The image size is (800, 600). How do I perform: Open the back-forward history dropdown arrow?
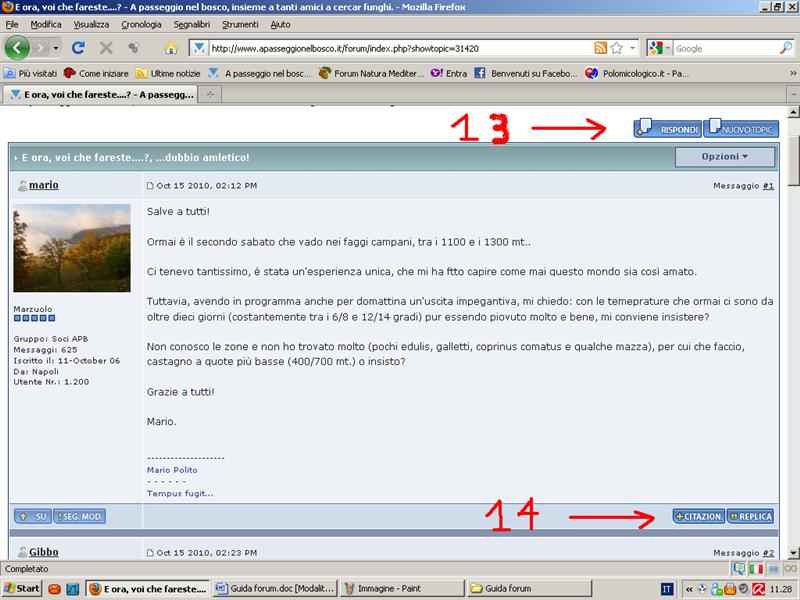tap(56, 48)
